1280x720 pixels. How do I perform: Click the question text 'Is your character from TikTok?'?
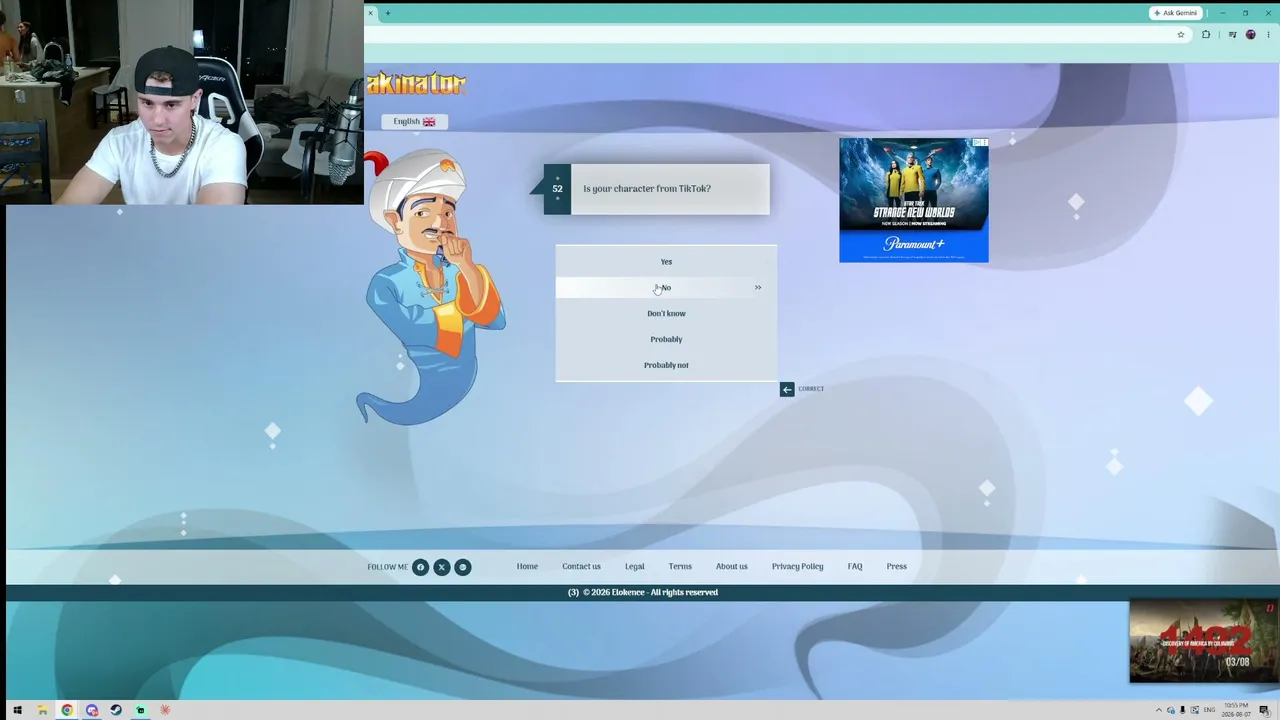(x=647, y=189)
